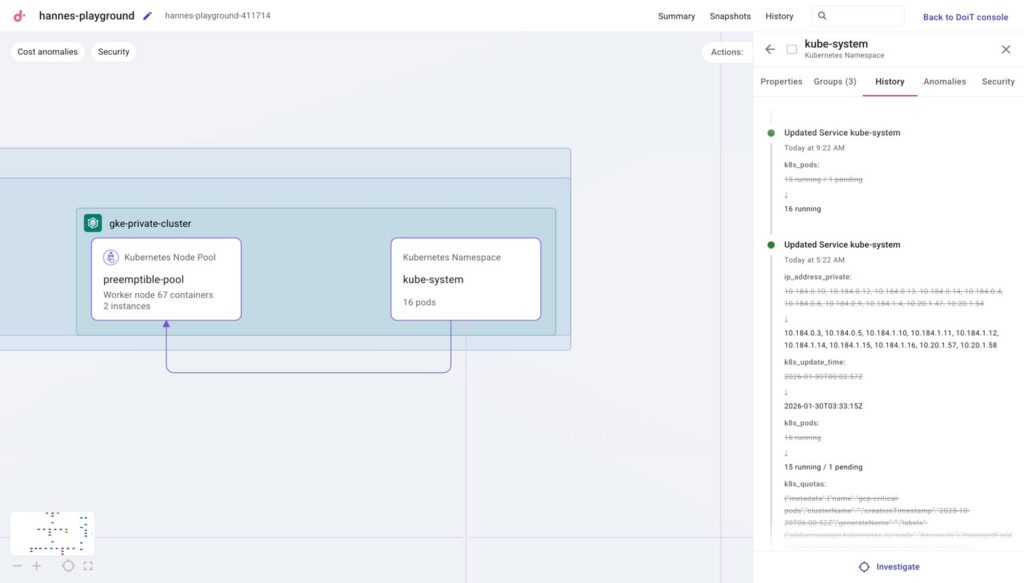Enter fullscreen view of the diagram
This screenshot has height=583, width=1024.
click(88, 566)
